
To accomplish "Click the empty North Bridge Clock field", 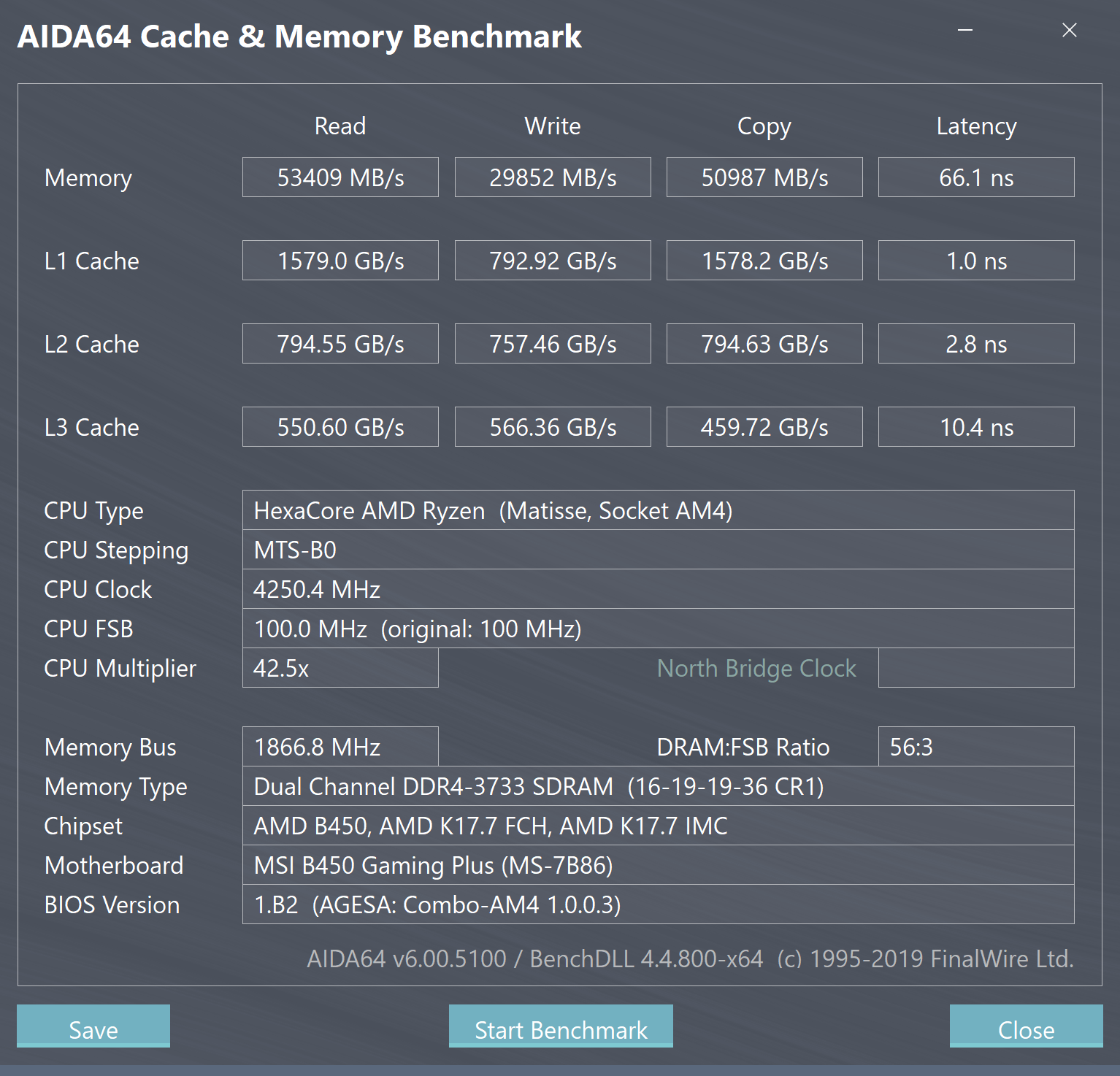I will [x=976, y=668].
